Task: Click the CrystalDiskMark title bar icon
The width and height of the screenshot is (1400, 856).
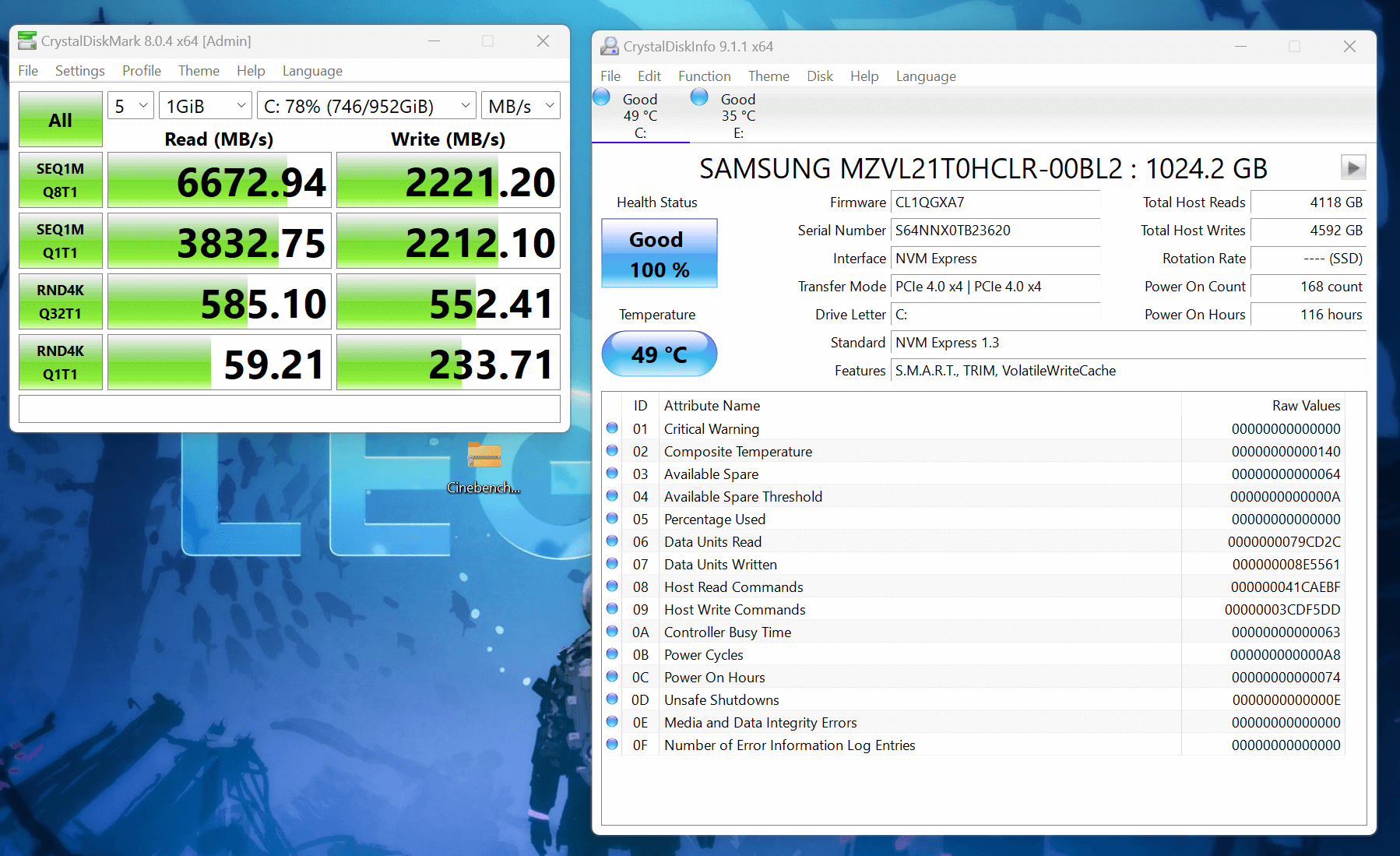Action: pyautogui.click(x=27, y=41)
